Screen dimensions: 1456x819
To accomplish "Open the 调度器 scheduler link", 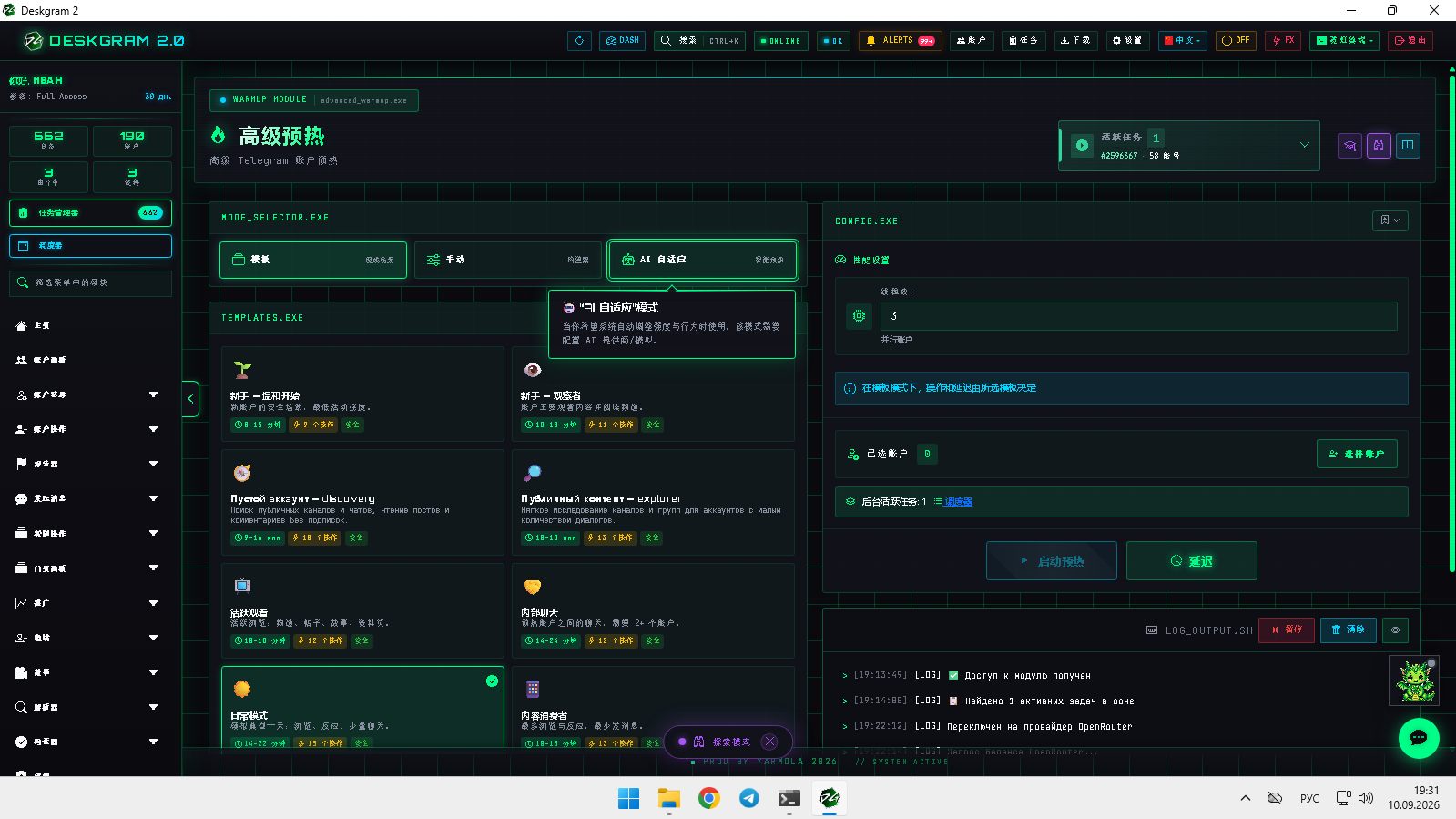I will 958,502.
